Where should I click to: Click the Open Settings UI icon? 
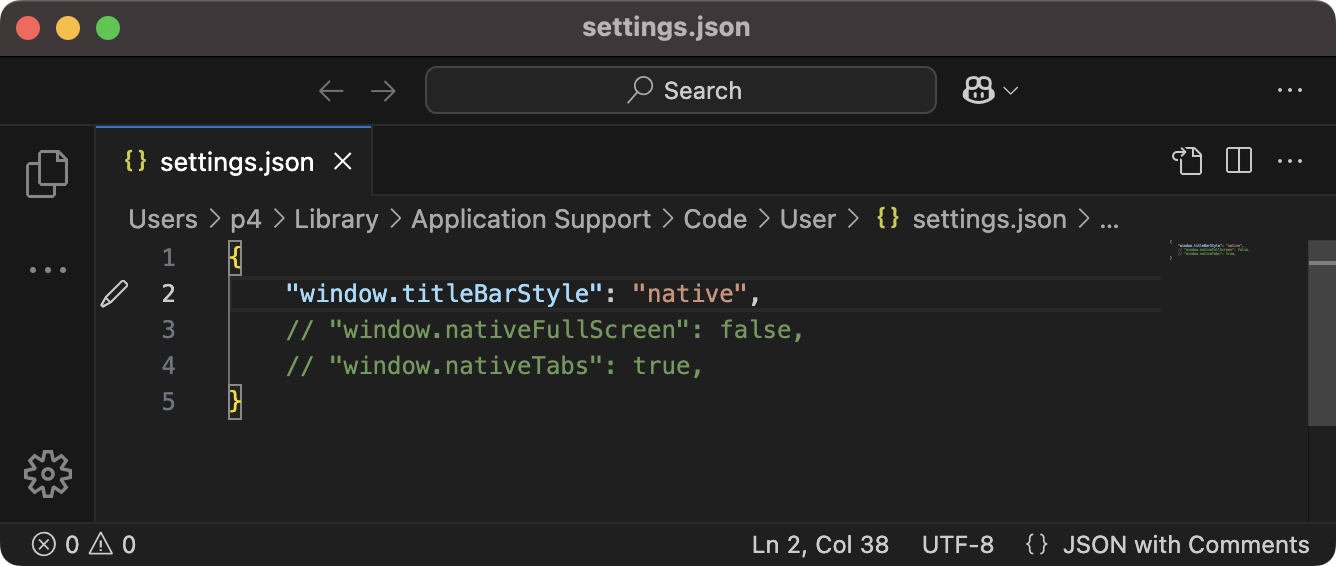(1187, 161)
